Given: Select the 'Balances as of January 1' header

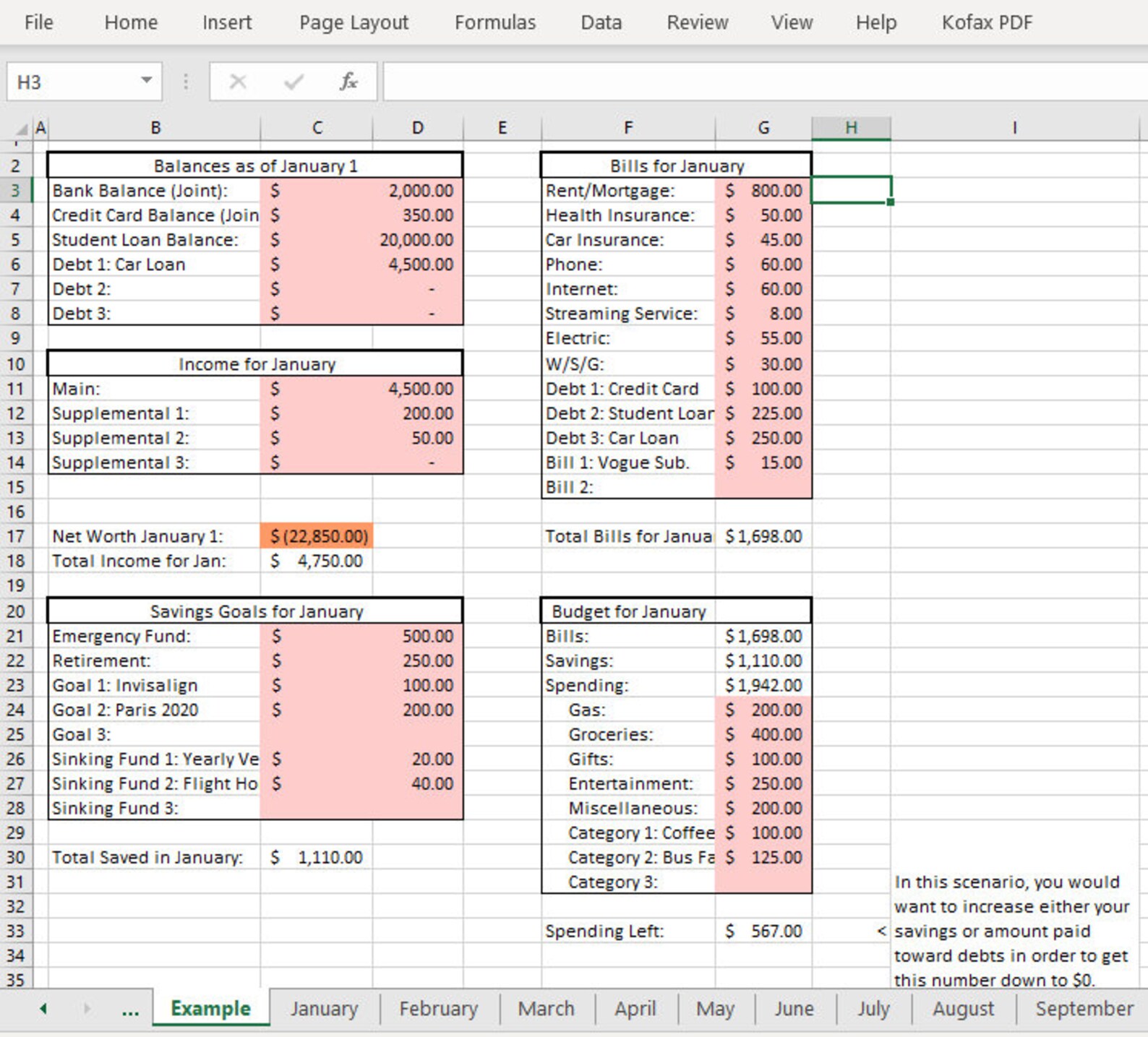Looking at the screenshot, I should point(255,165).
